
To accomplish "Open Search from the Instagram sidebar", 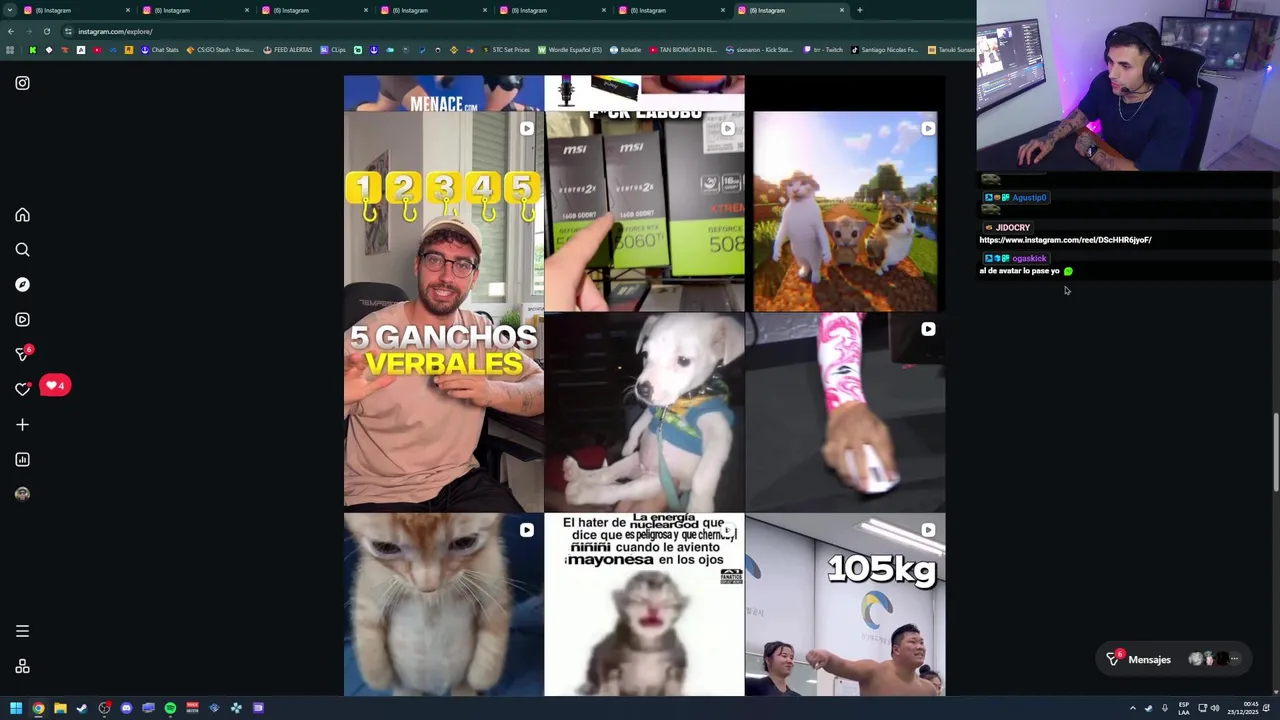I will click(22, 250).
